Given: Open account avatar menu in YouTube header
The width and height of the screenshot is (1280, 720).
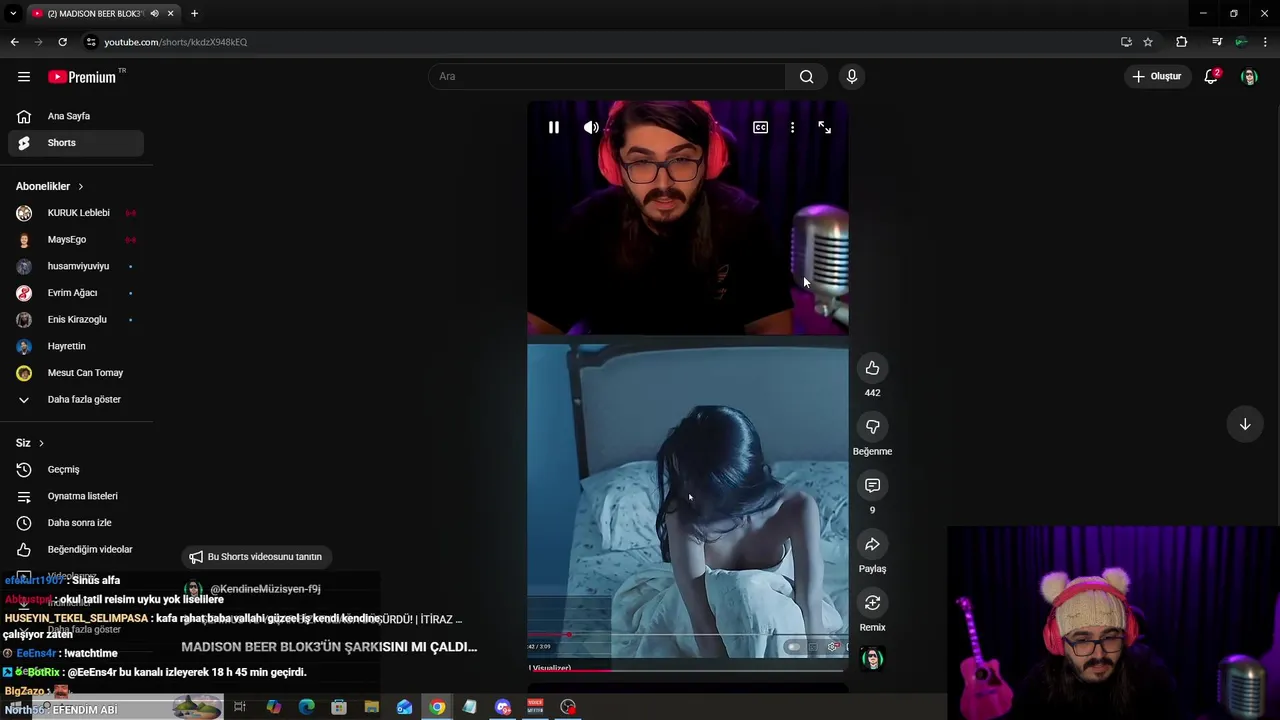Looking at the screenshot, I should (x=1249, y=77).
